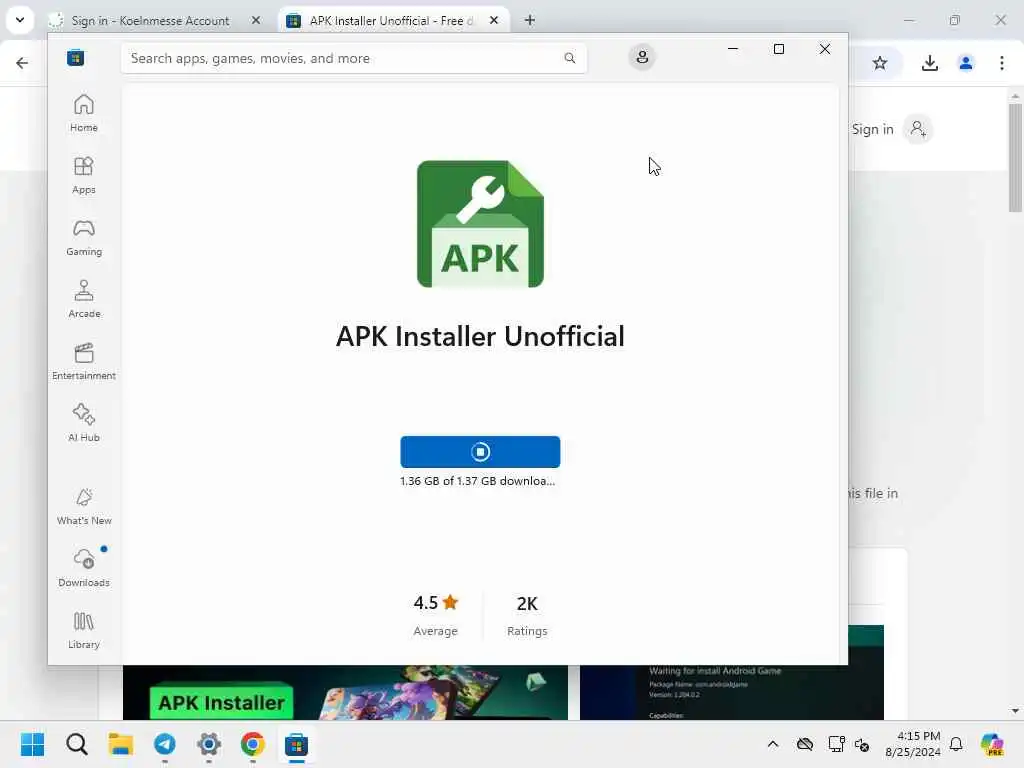
Task: Open the clock showing 4:15 PM
Action: pyautogui.click(x=912, y=744)
